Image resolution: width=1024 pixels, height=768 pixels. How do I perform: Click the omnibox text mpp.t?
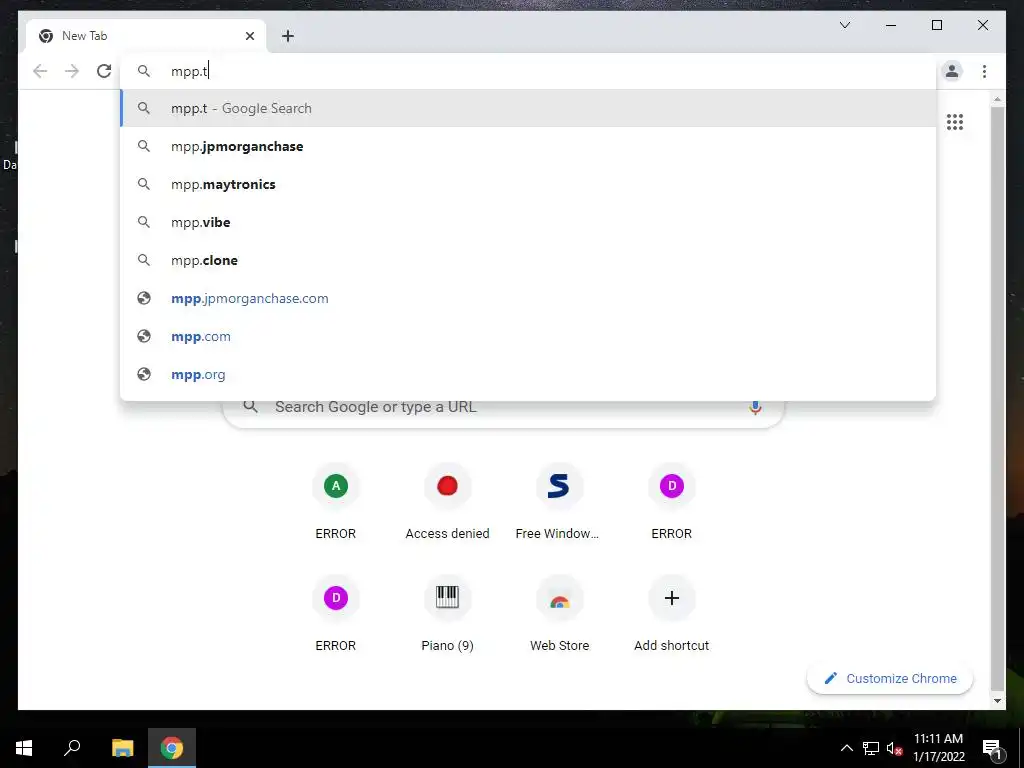[x=189, y=71]
